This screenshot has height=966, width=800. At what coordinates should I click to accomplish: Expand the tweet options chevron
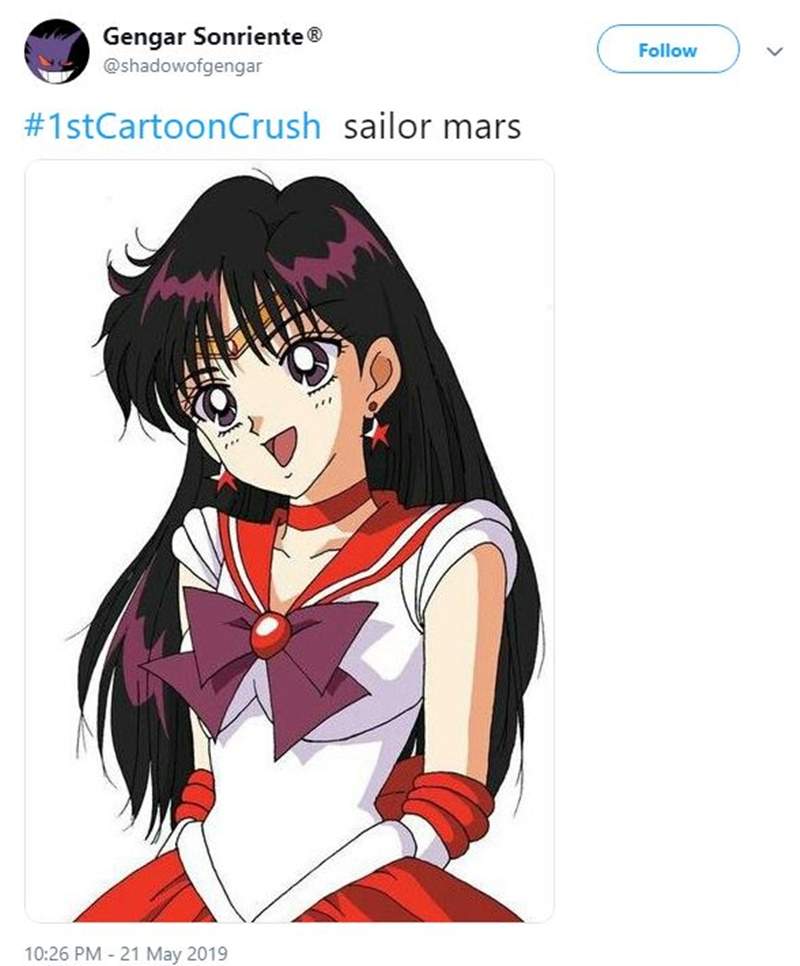[775, 51]
